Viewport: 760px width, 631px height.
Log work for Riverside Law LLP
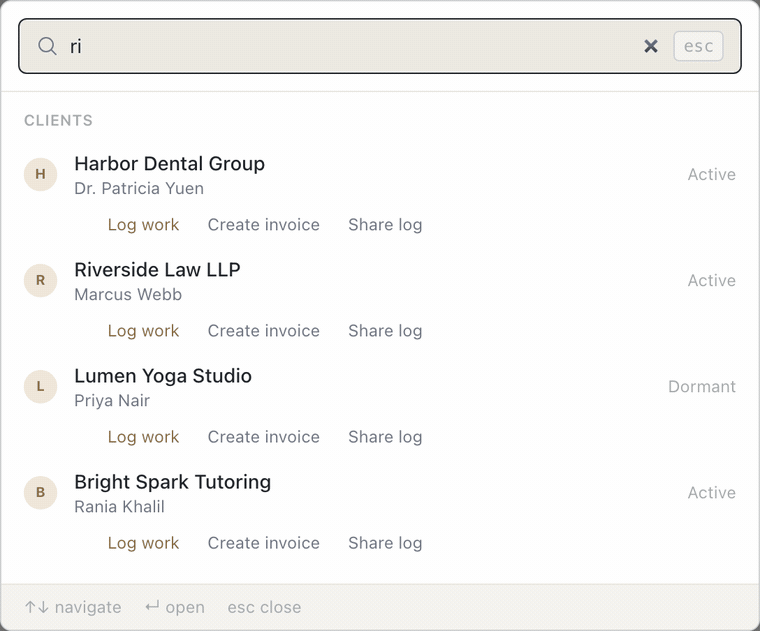(x=143, y=331)
